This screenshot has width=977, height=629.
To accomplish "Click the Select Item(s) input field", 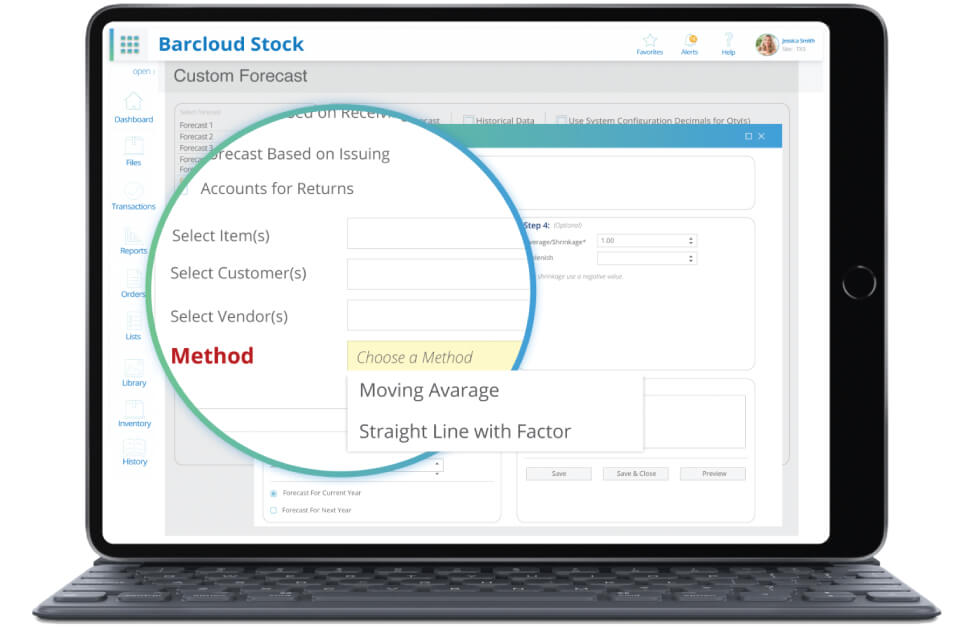I will click(x=436, y=234).
